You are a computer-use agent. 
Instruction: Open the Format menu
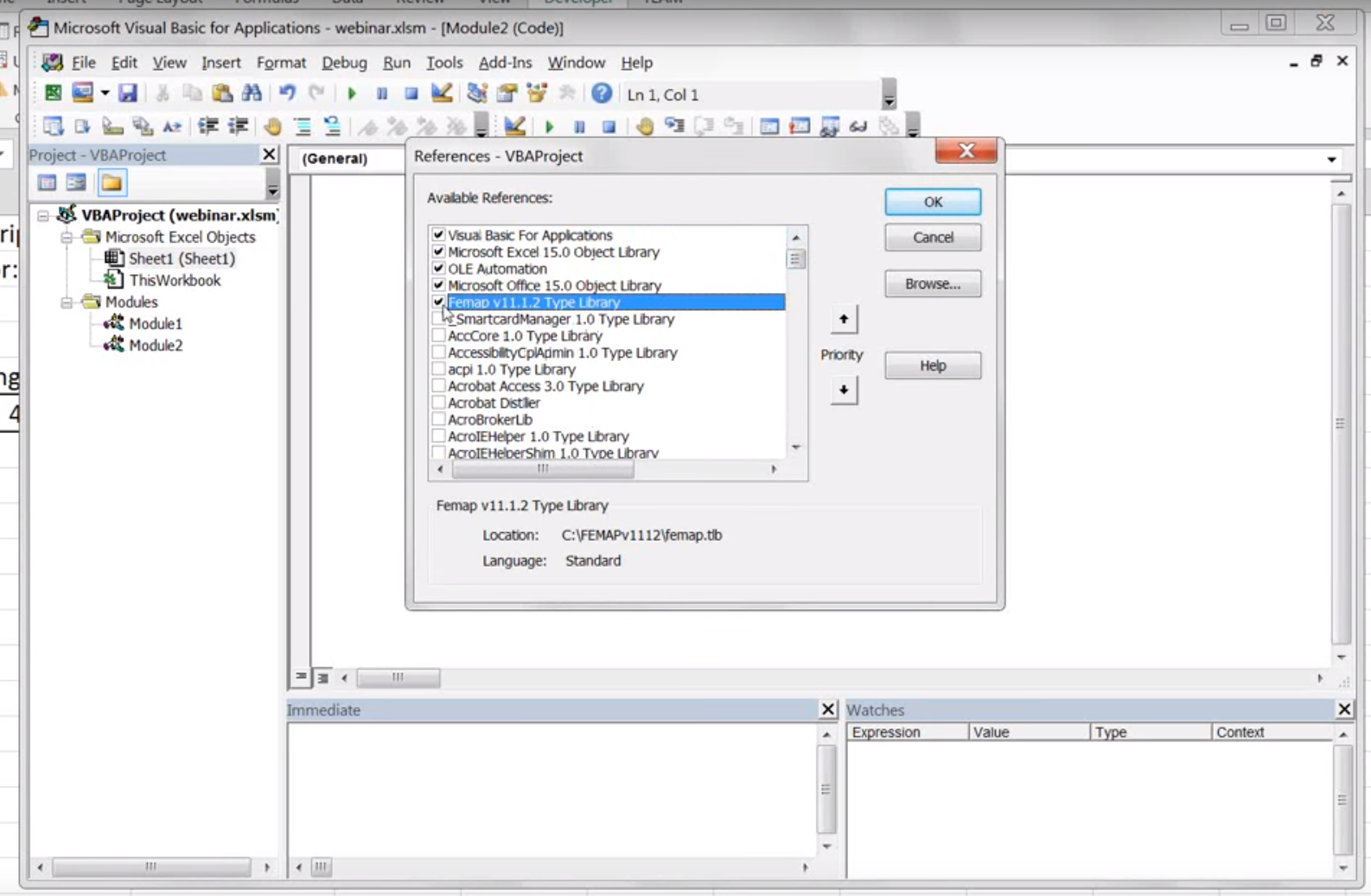click(x=281, y=62)
